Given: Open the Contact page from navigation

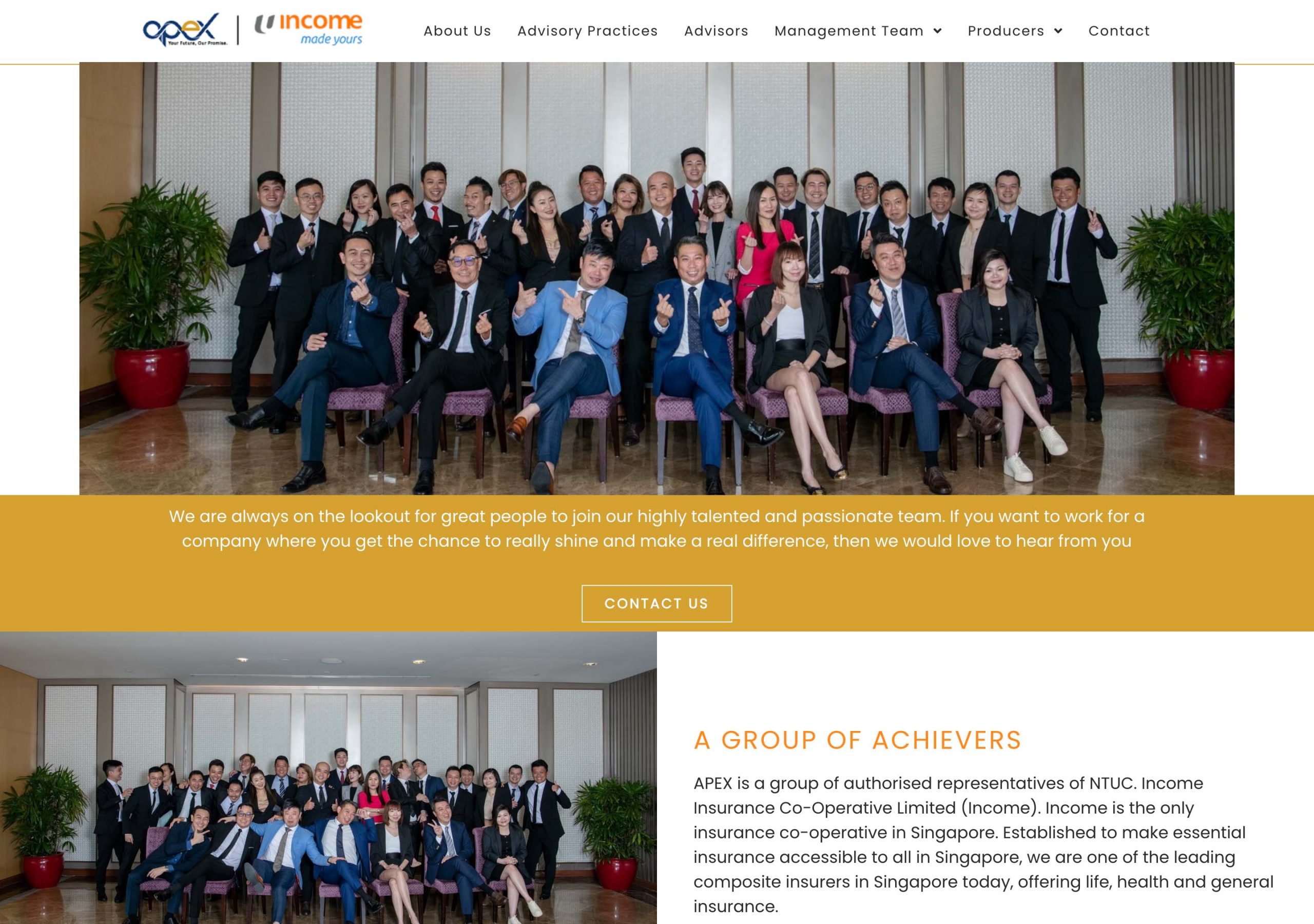Looking at the screenshot, I should pyautogui.click(x=1119, y=31).
